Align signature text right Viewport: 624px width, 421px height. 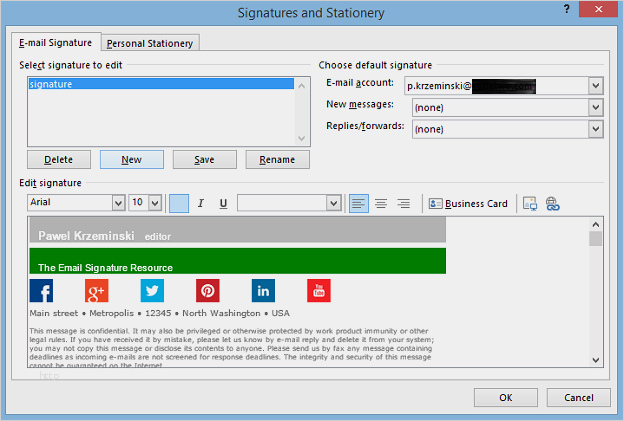point(404,203)
